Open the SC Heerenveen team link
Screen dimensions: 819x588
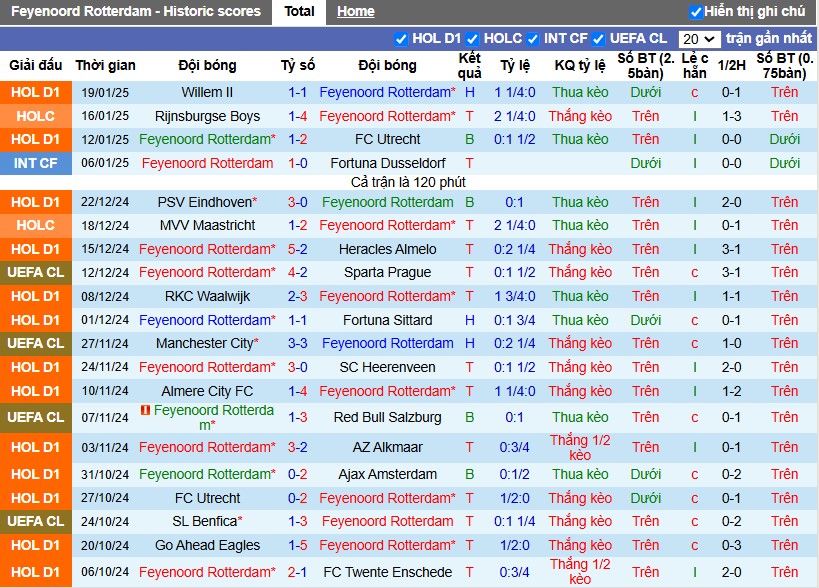[388, 368]
